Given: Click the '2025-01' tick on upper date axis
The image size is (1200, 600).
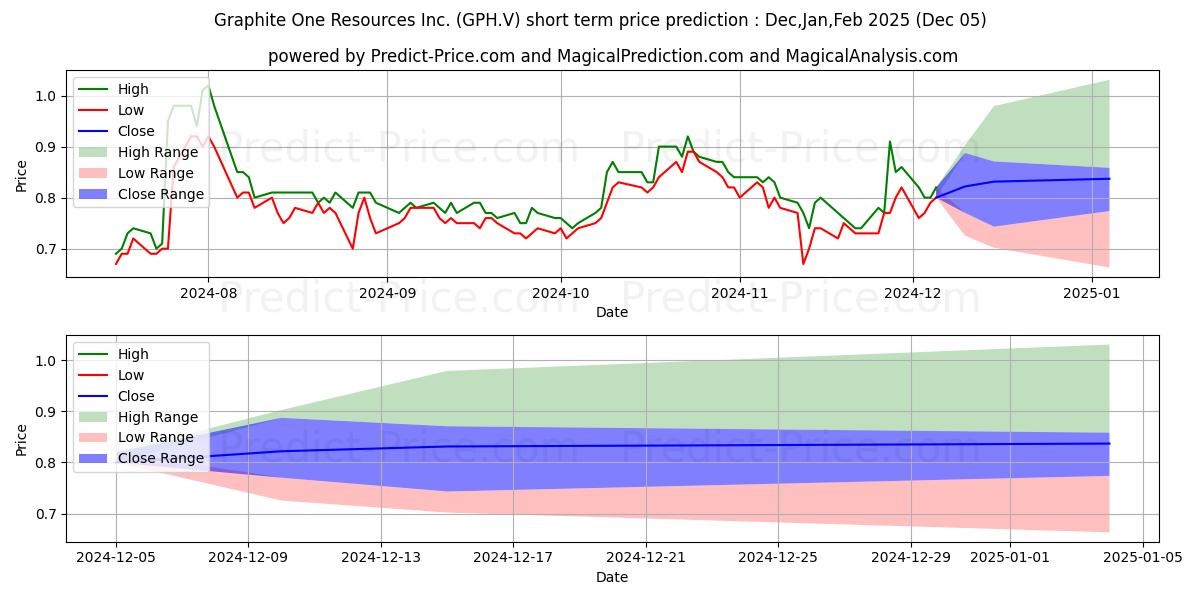Looking at the screenshot, I should click(x=1091, y=295).
